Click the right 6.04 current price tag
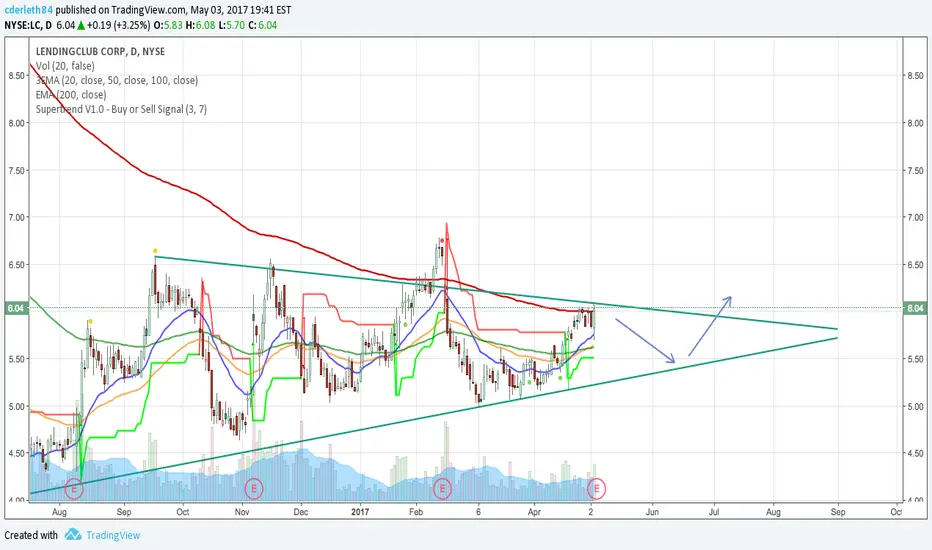Image resolution: width=932 pixels, height=550 pixels. pos(915,308)
